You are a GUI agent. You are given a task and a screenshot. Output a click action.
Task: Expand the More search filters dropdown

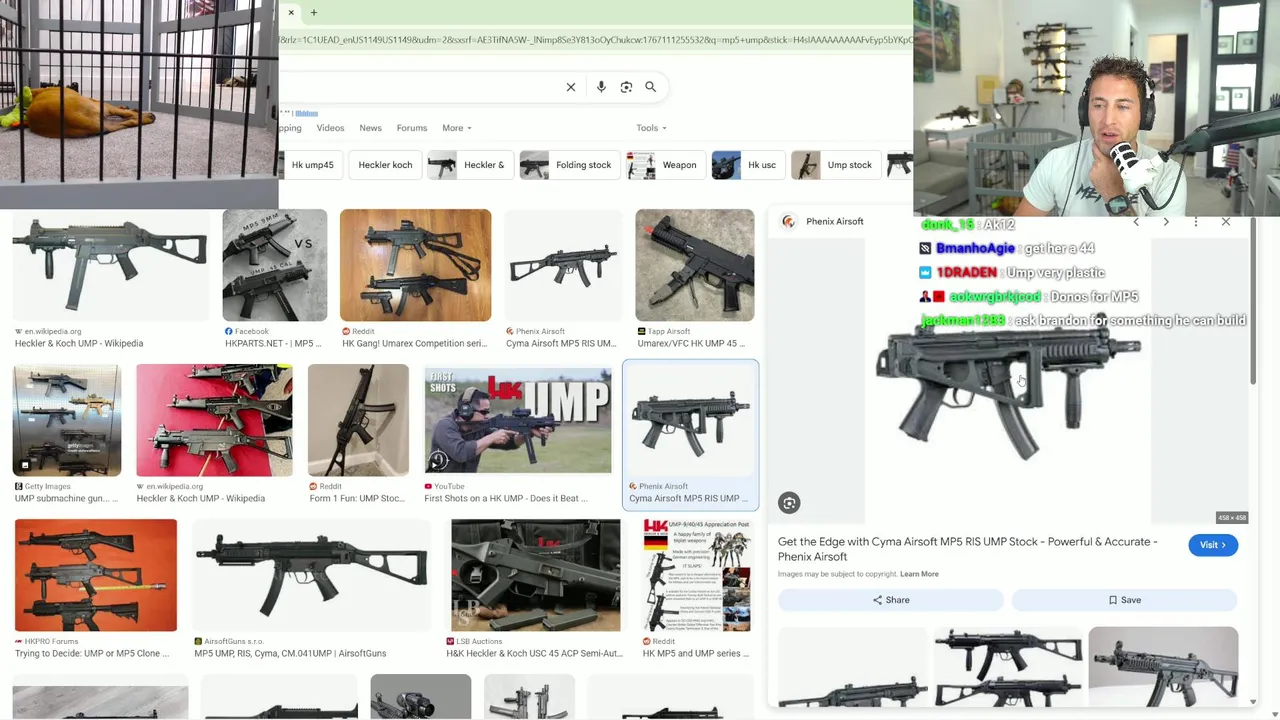pos(457,128)
